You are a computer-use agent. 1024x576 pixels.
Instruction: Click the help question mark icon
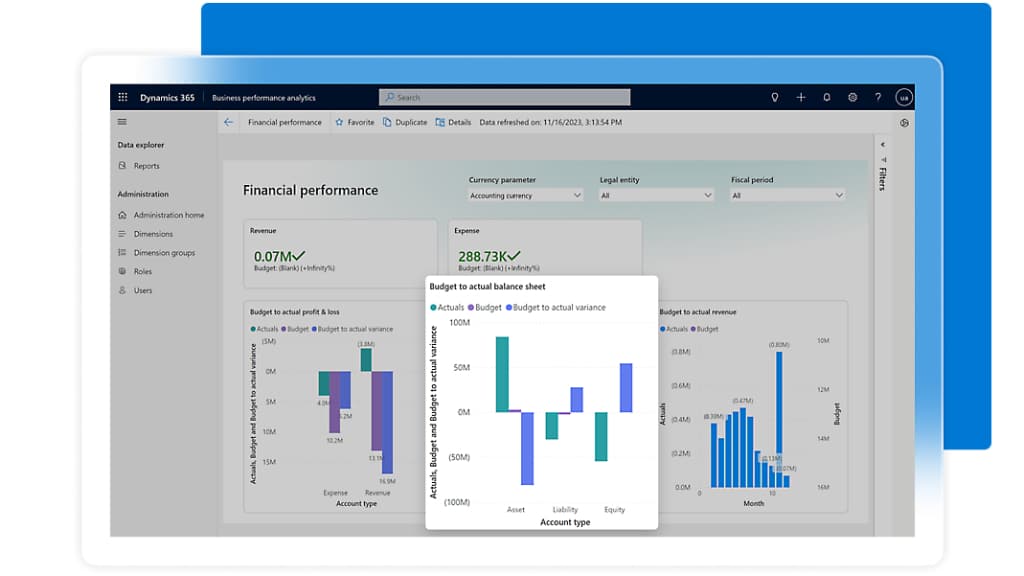click(x=878, y=98)
